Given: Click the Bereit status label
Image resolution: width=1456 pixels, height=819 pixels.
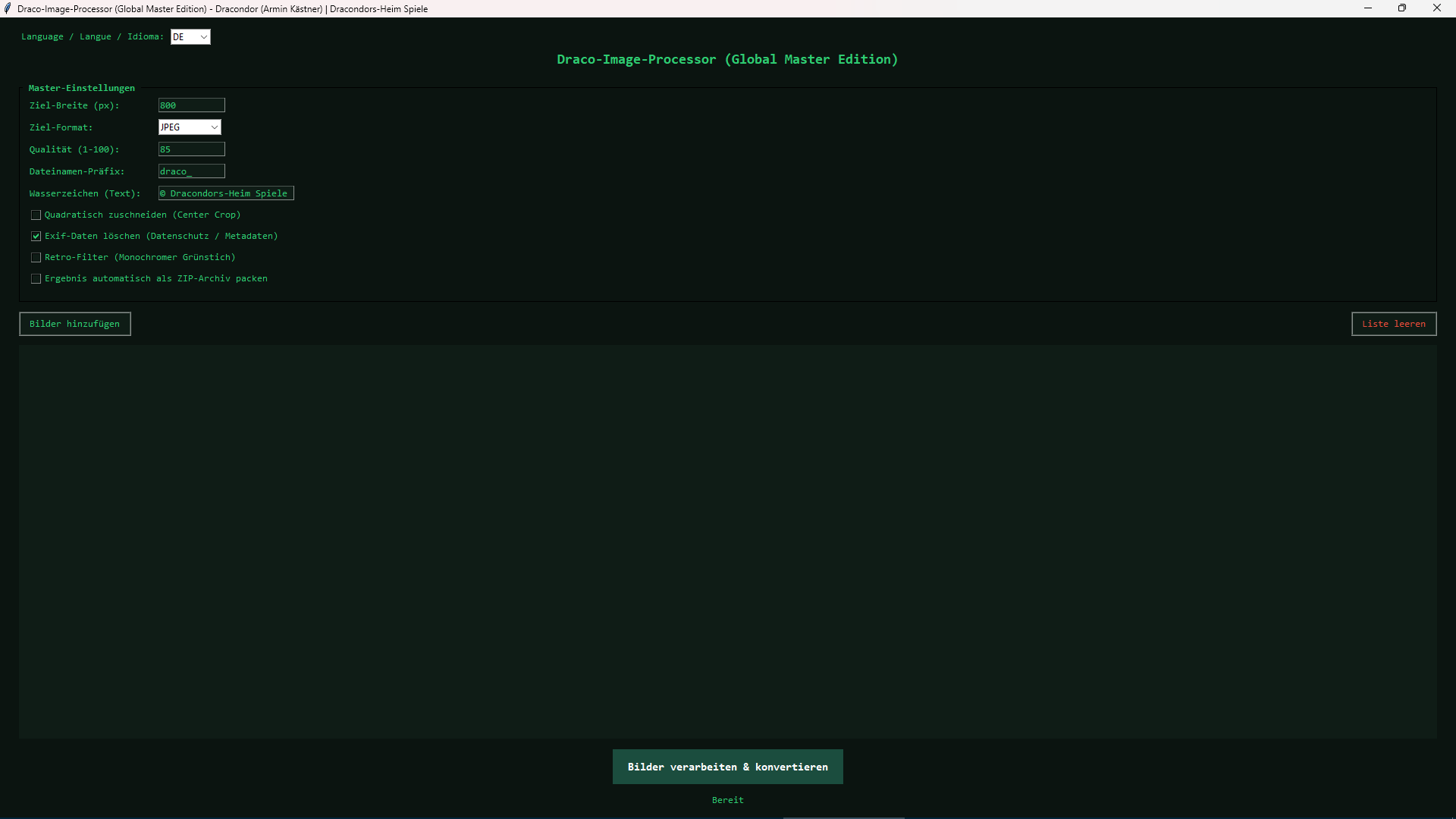Looking at the screenshot, I should coord(728,800).
